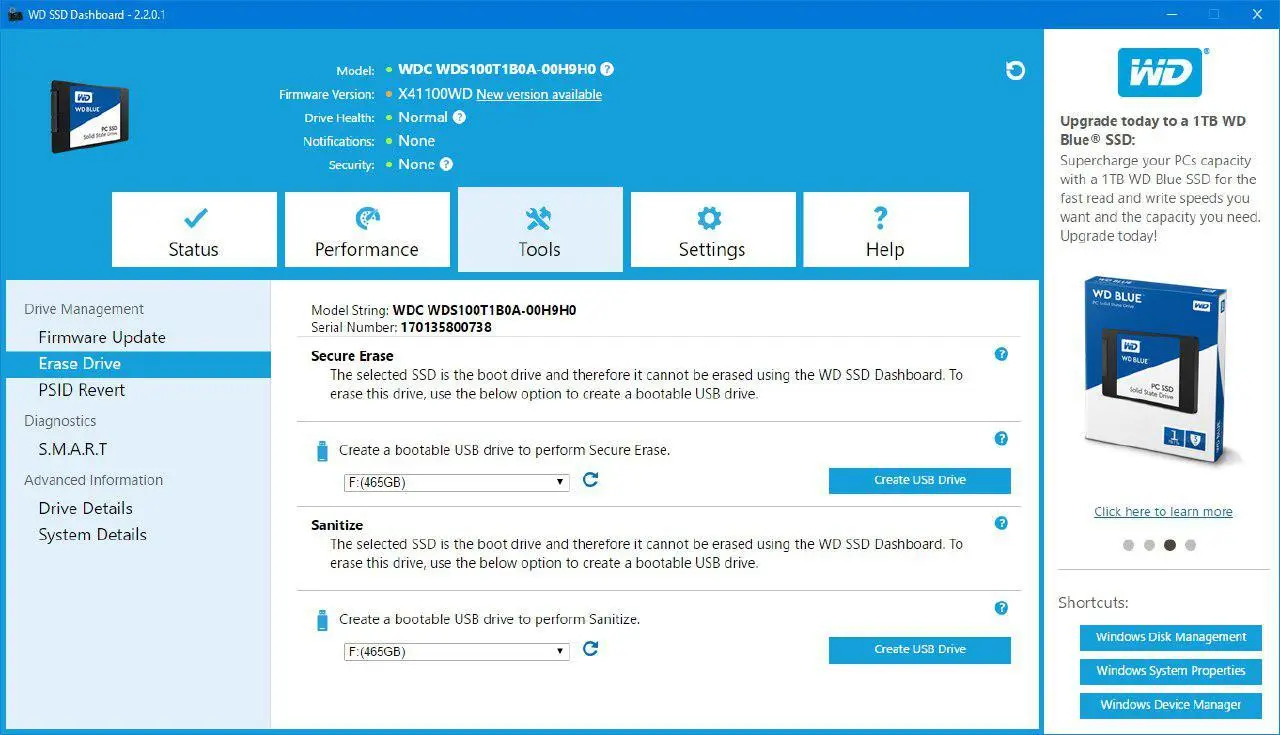Open the Sanitize USB drive dropdown

point(457,651)
